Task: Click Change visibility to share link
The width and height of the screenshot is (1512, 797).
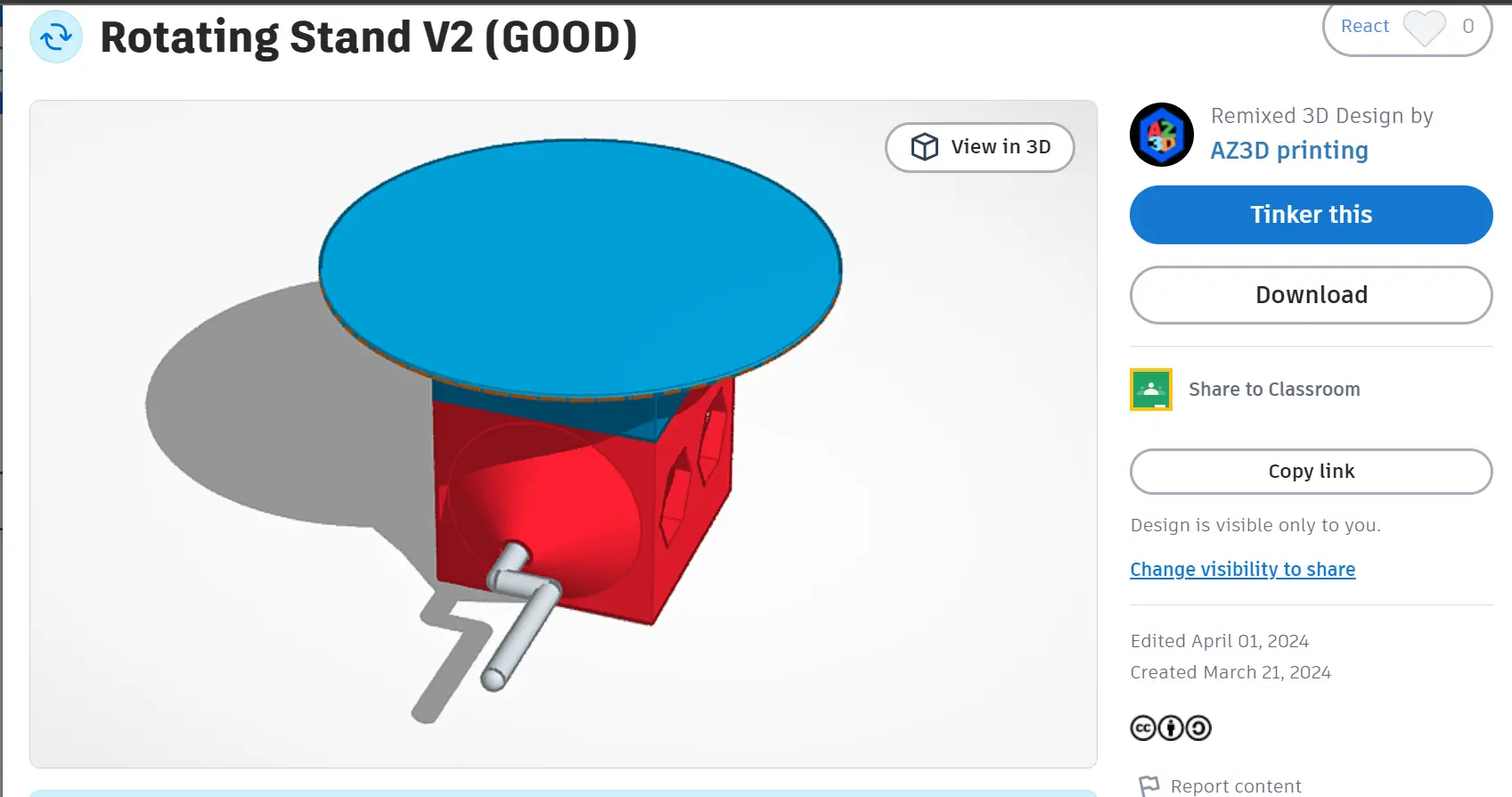Action: (x=1243, y=570)
